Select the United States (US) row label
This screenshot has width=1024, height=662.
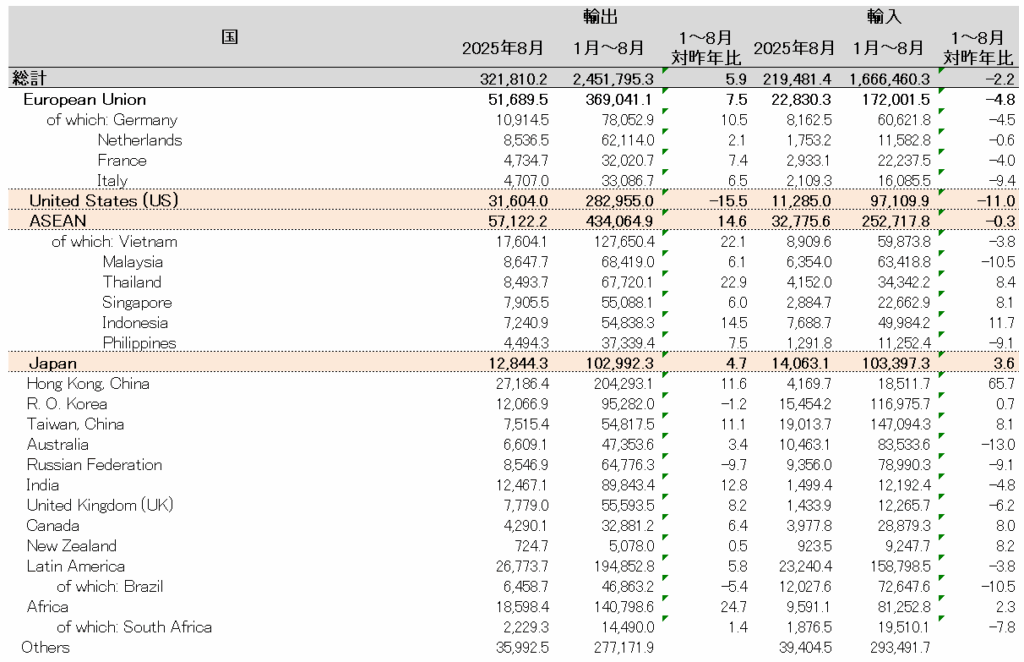click(103, 200)
